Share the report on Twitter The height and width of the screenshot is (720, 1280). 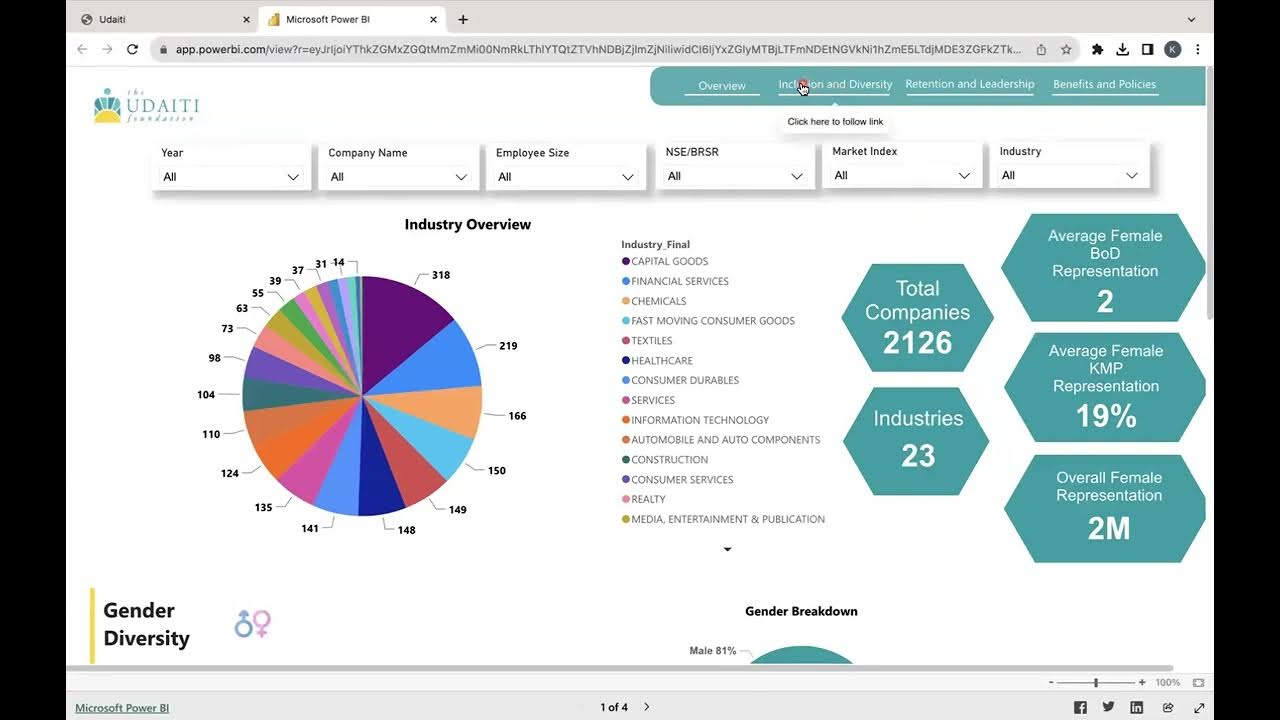tap(1108, 707)
